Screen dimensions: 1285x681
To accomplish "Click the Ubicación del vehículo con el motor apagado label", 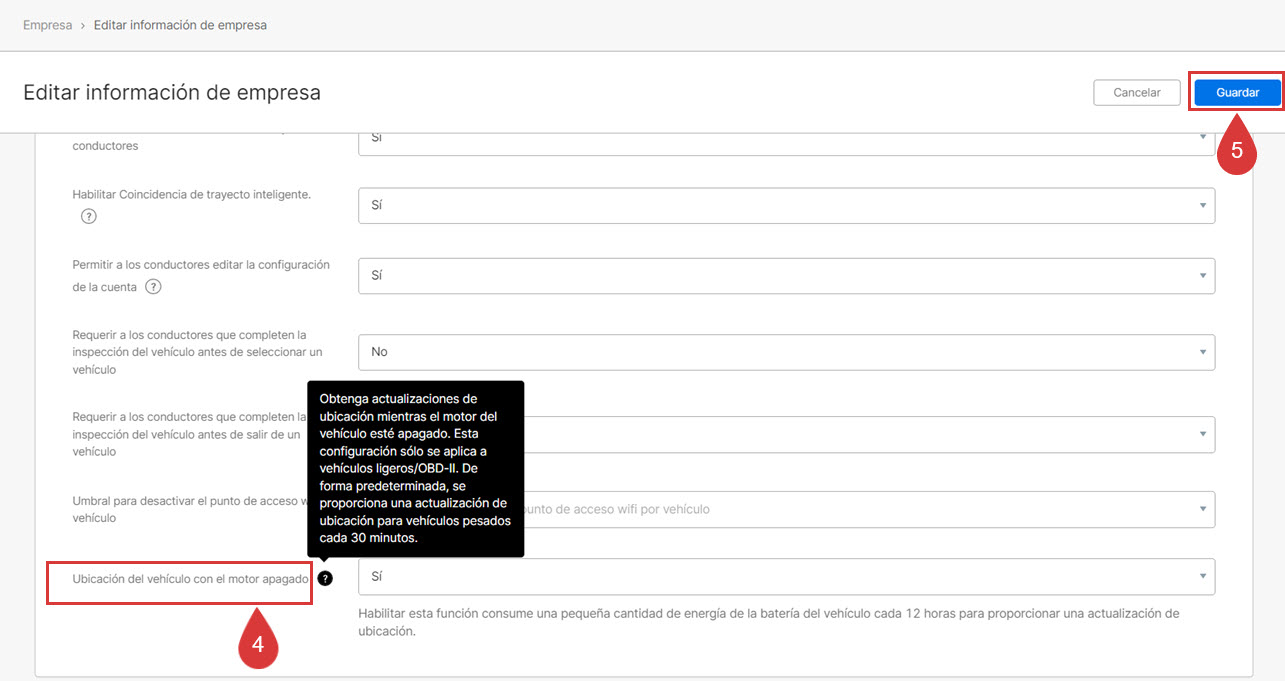I will pos(190,578).
